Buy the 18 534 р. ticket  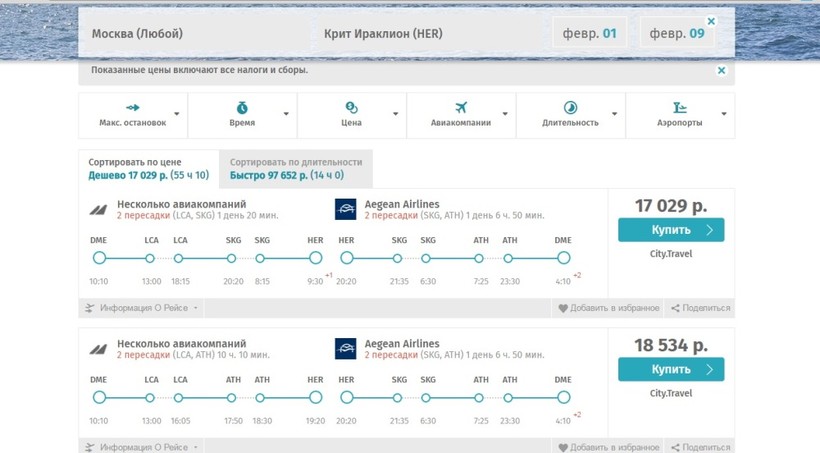pos(671,369)
